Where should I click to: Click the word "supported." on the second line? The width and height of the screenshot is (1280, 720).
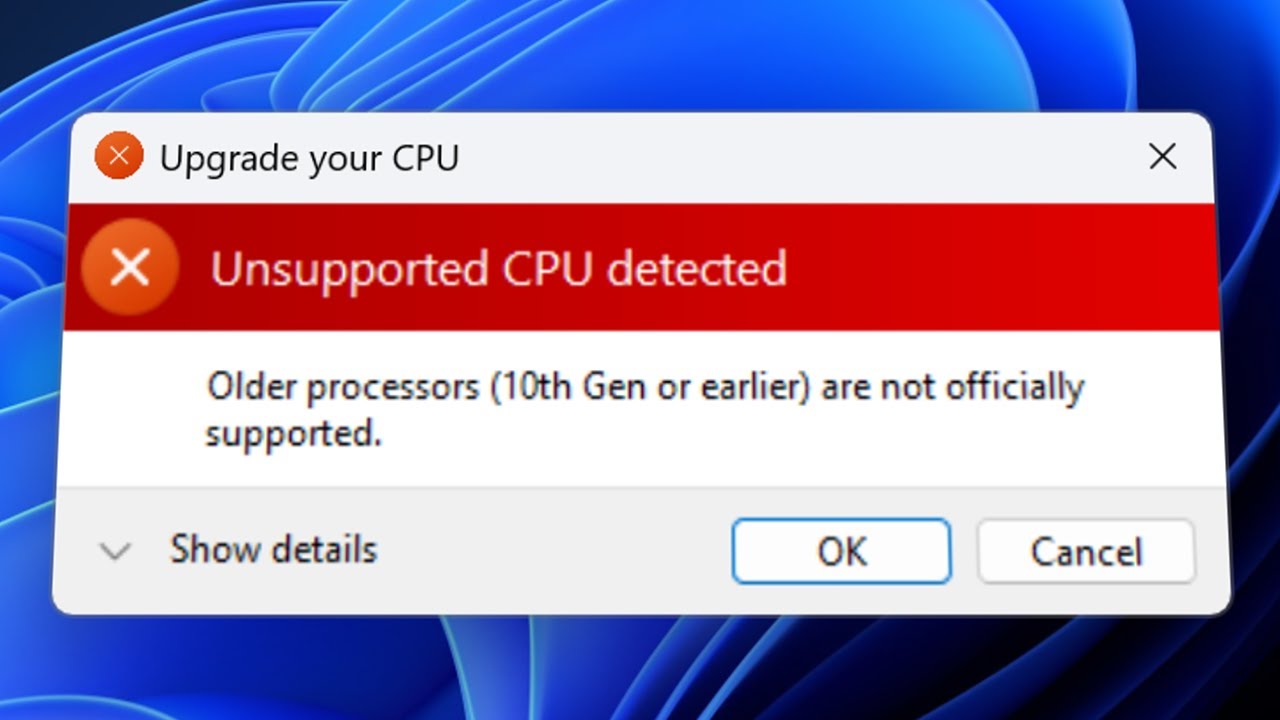click(294, 434)
